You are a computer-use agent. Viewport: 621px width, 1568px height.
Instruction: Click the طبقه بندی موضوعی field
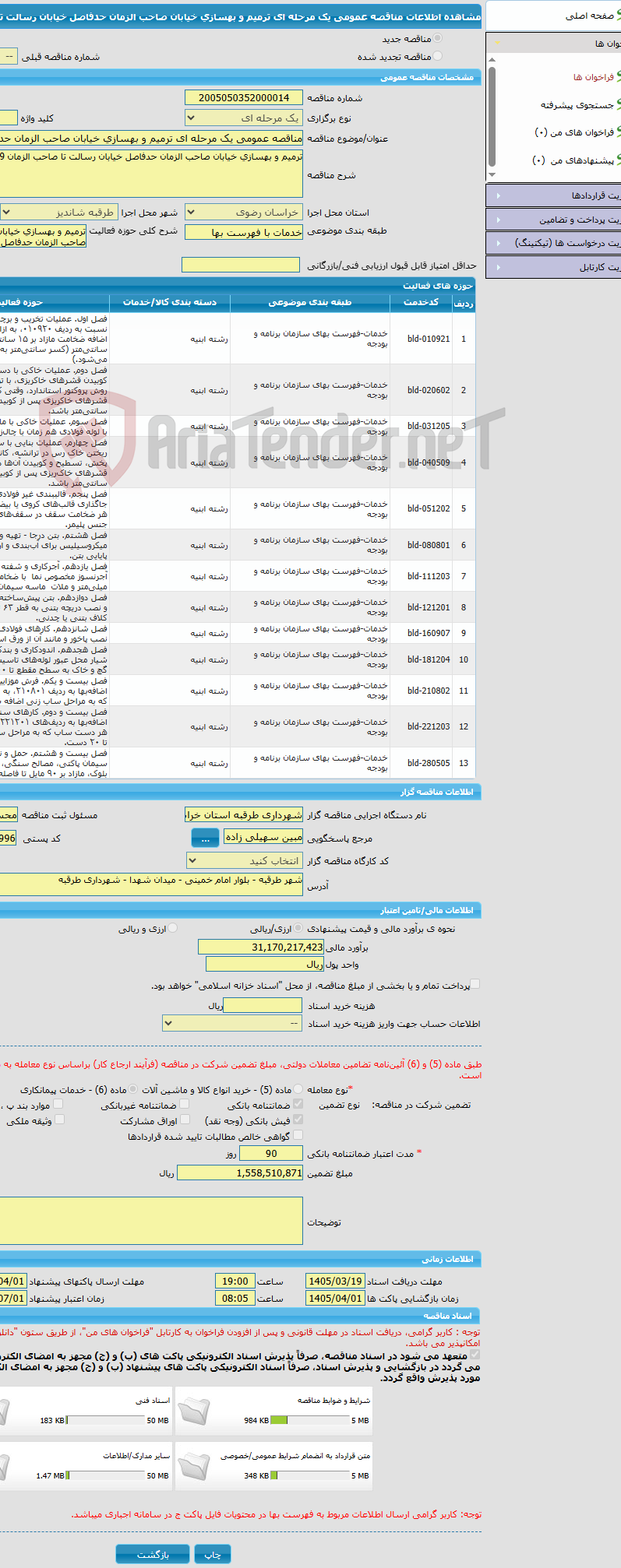tap(244, 232)
